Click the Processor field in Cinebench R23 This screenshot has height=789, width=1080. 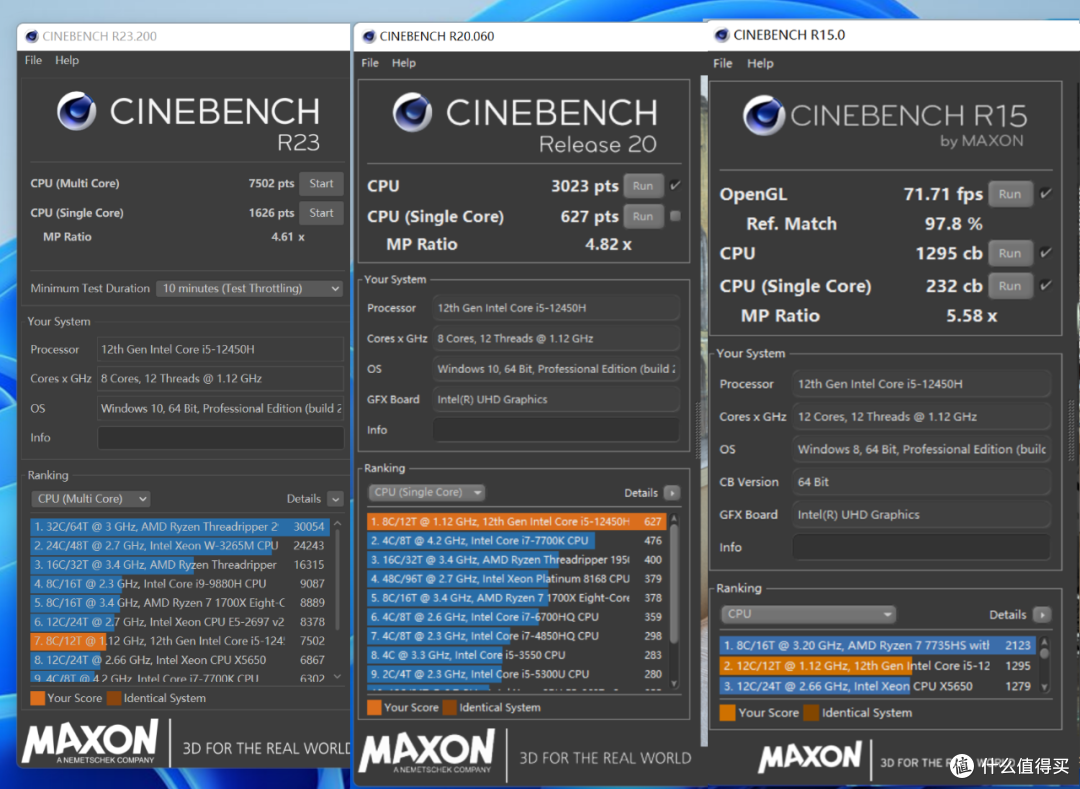pyautogui.click(x=220, y=350)
